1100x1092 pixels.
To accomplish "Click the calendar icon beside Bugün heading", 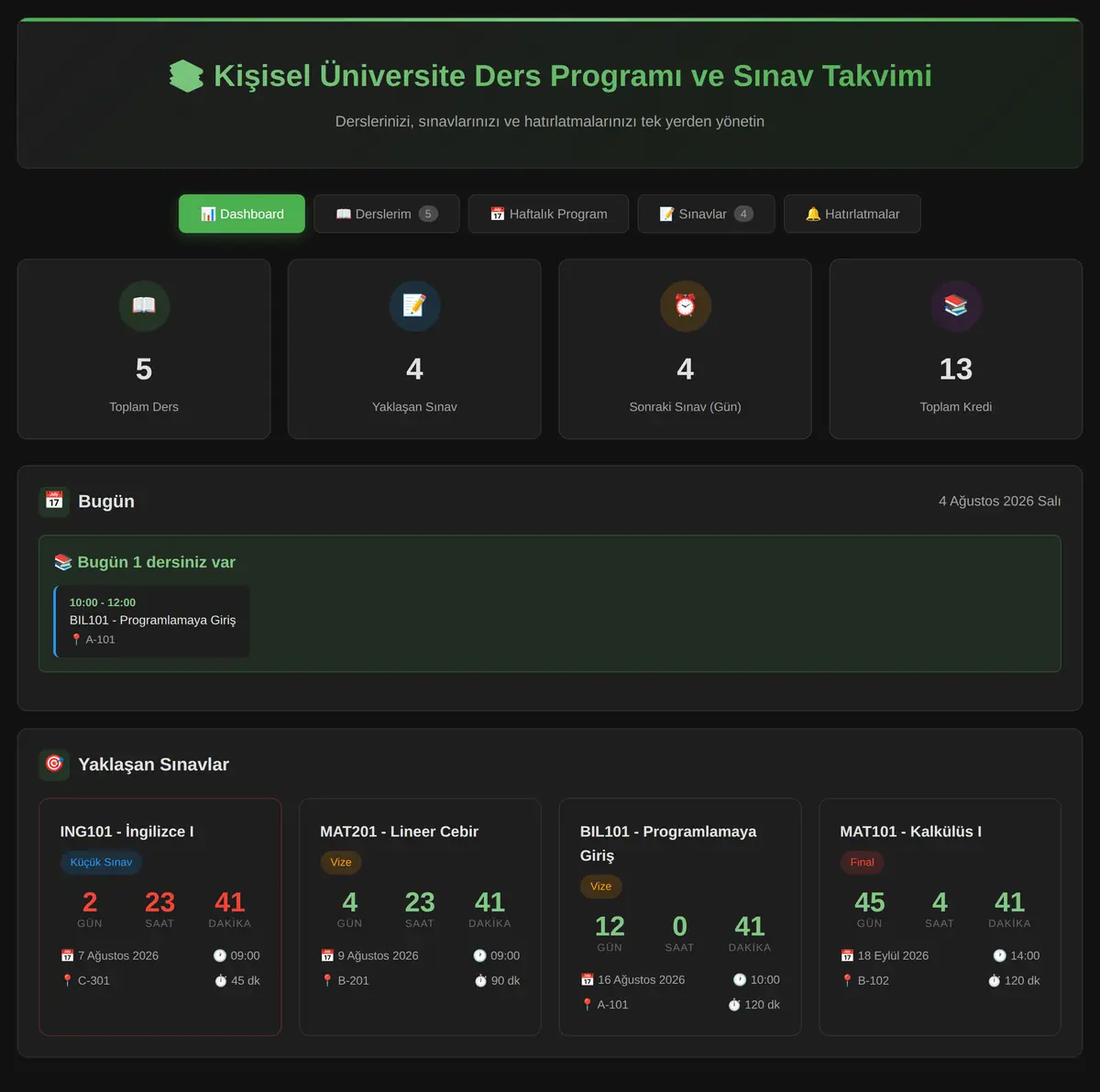I will click(x=54, y=502).
